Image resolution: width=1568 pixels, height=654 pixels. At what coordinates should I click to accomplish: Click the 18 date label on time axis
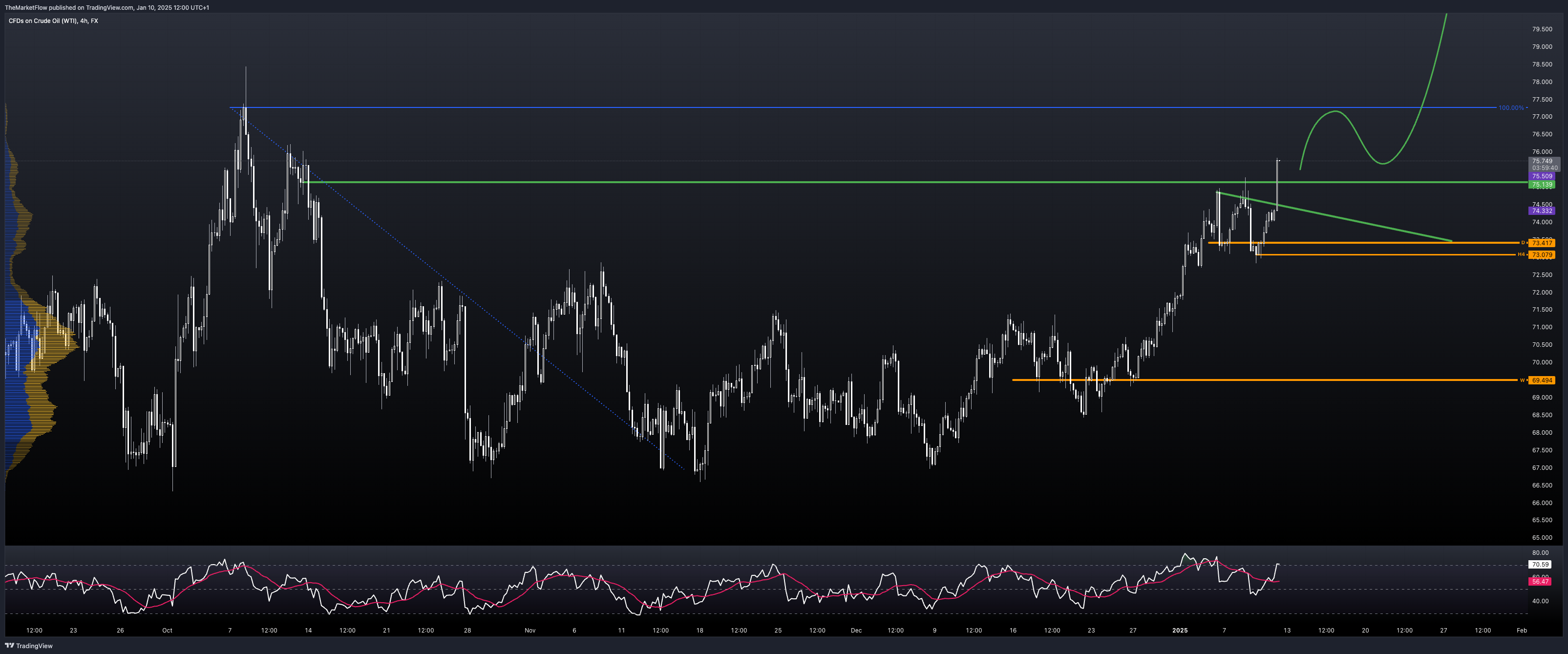click(700, 630)
